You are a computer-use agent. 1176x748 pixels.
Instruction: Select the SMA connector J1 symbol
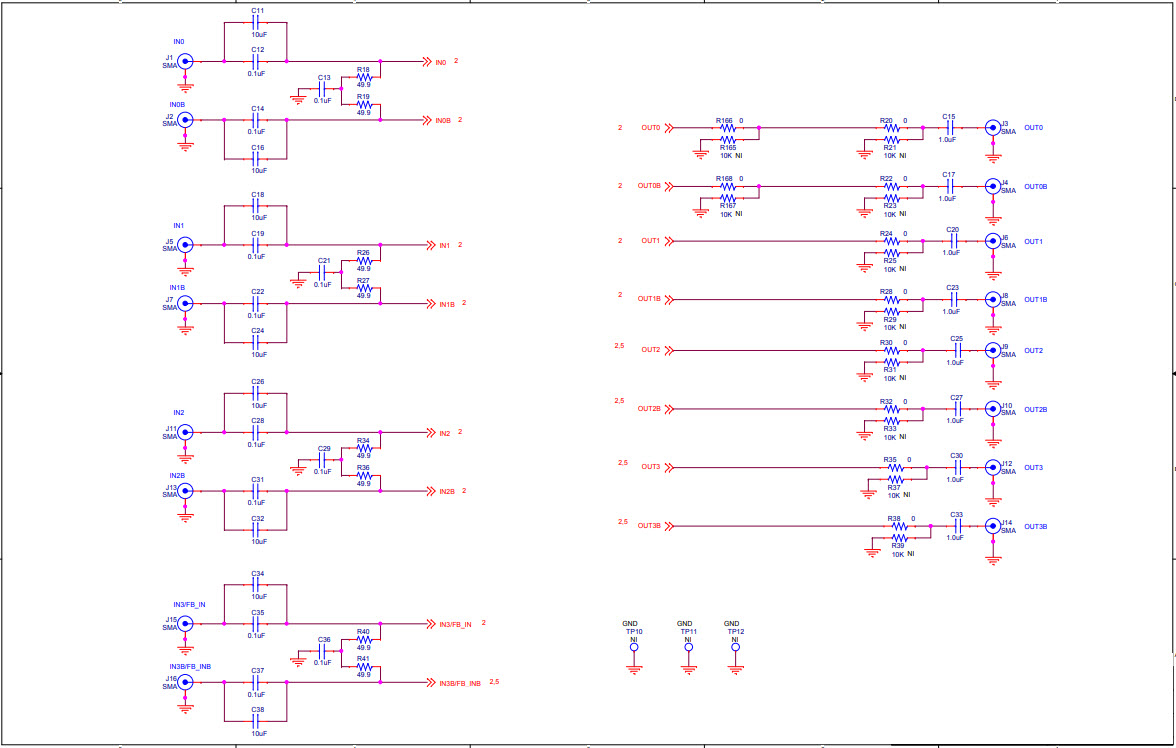pyautogui.click(x=184, y=62)
